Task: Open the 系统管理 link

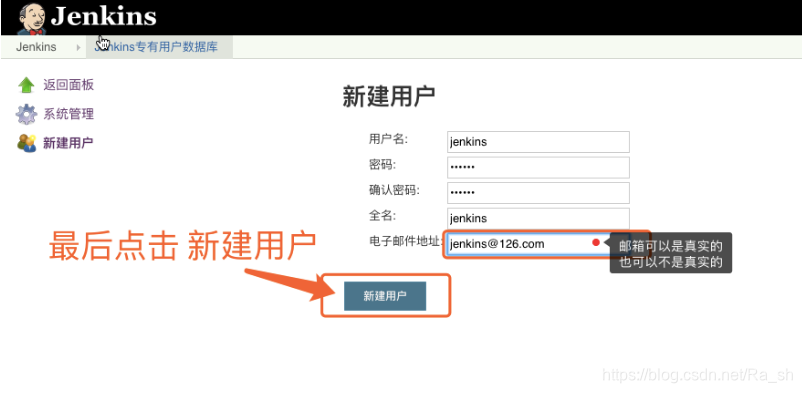Action: click(x=69, y=114)
